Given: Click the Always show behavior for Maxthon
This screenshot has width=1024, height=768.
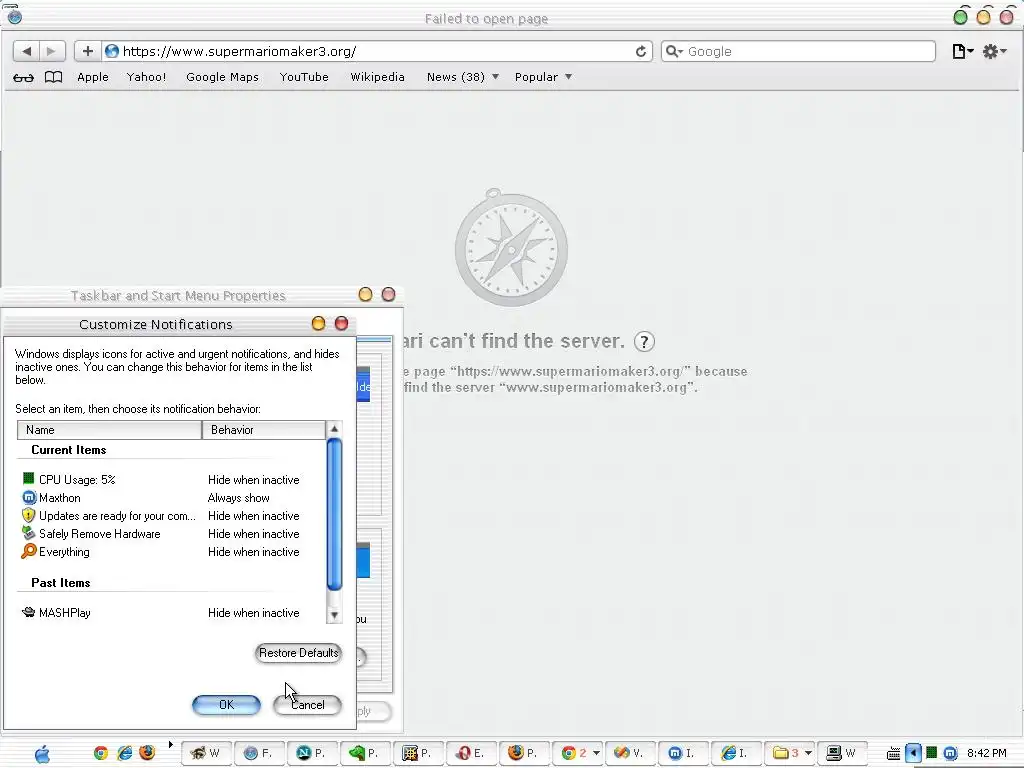Looking at the screenshot, I should pyautogui.click(x=238, y=498).
